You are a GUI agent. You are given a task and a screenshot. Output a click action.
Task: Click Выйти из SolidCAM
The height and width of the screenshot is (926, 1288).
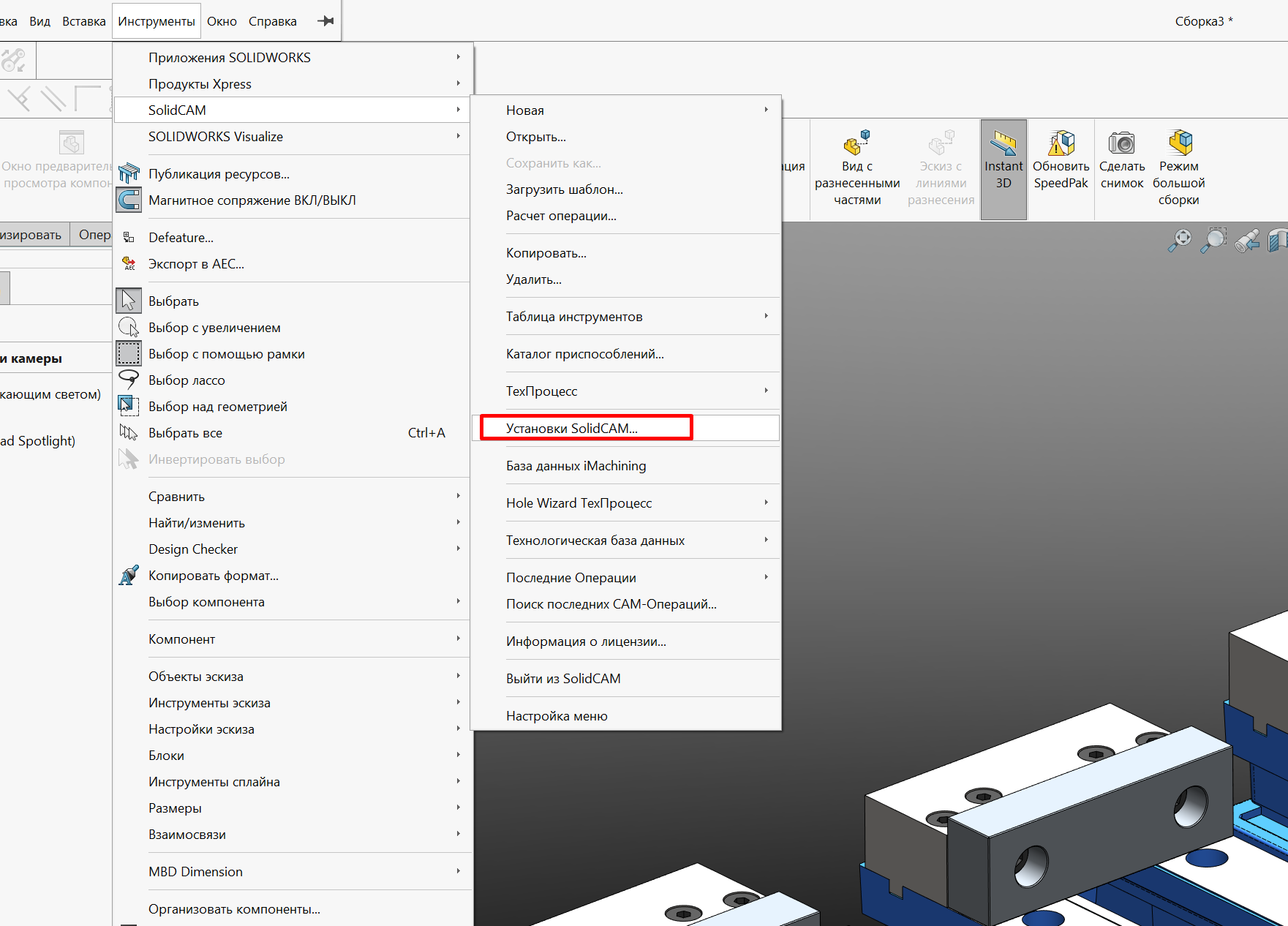pyautogui.click(x=626, y=679)
